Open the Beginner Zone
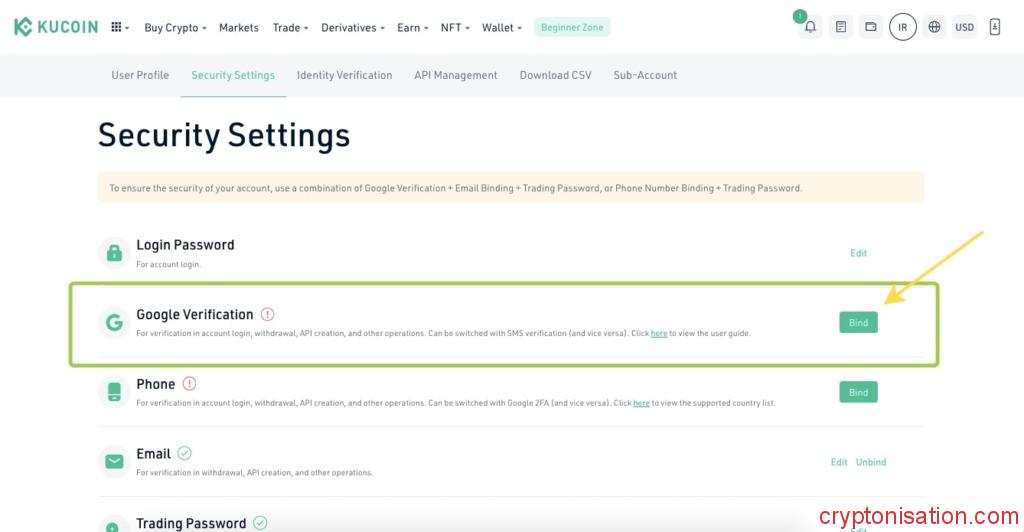The height and width of the screenshot is (532, 1024). coord(572,27)
